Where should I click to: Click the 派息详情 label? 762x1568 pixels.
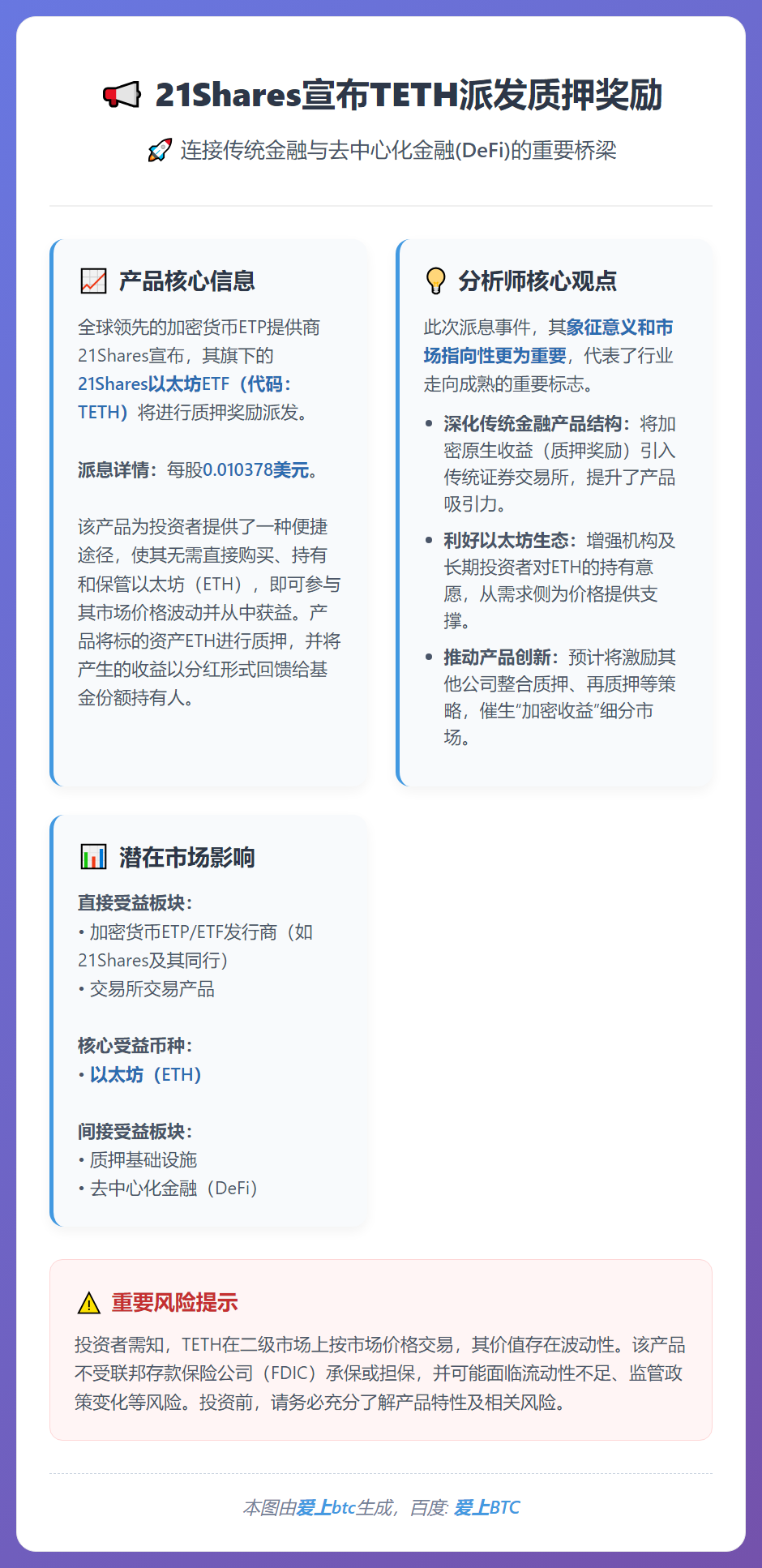pyautogui.click(x=118, y=470)
